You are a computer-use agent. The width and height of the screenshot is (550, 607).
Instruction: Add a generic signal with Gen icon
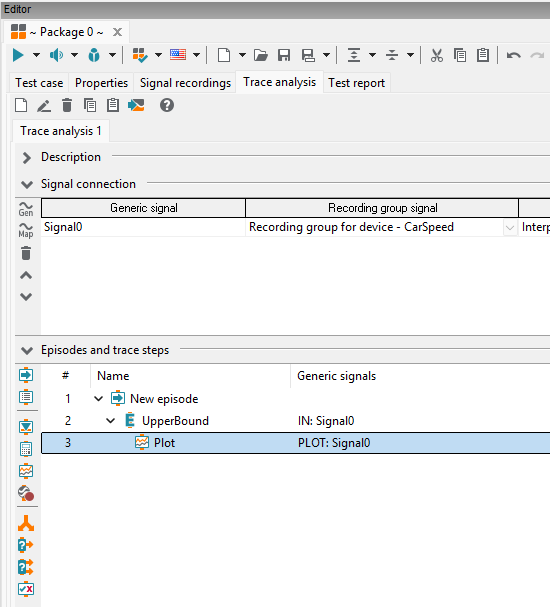pos(26,209)
